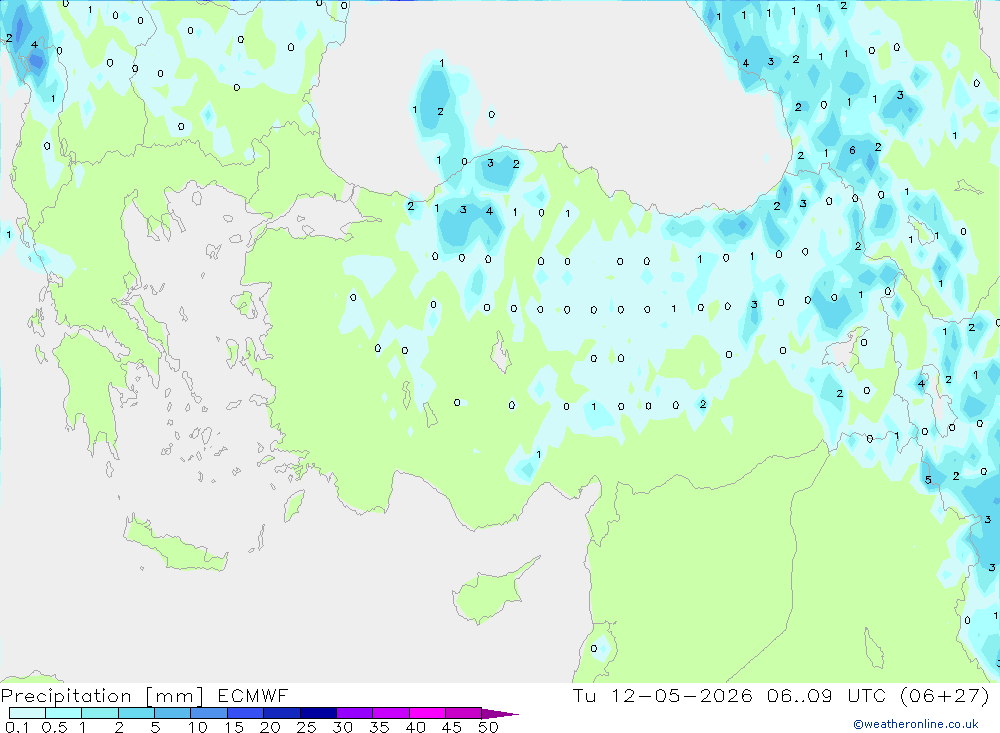This screenshot has width=1000, height=733.
Task: Click the 0.1–0.5 mm legend color swatch
Action: [27, 713]
